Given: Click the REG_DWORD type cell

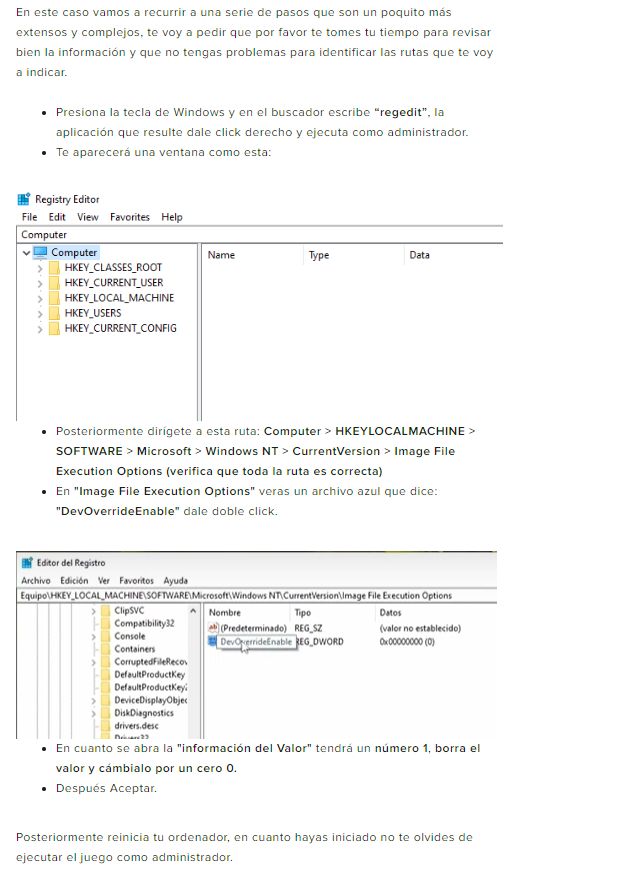Looking at the screenshot, I should pos(320,642).
